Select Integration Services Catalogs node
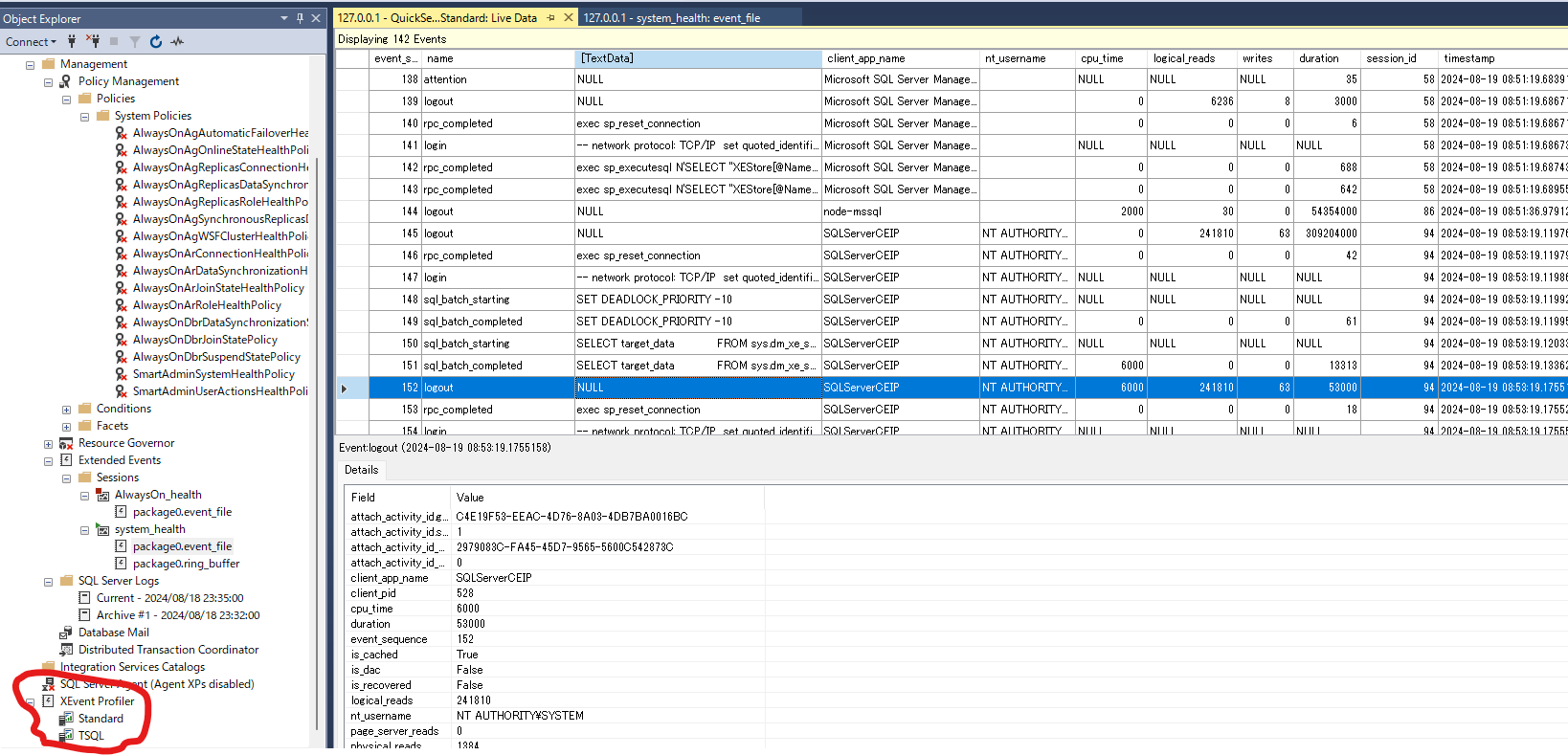Viewport: 1568px width, 755px height. [x=132, y=667]
